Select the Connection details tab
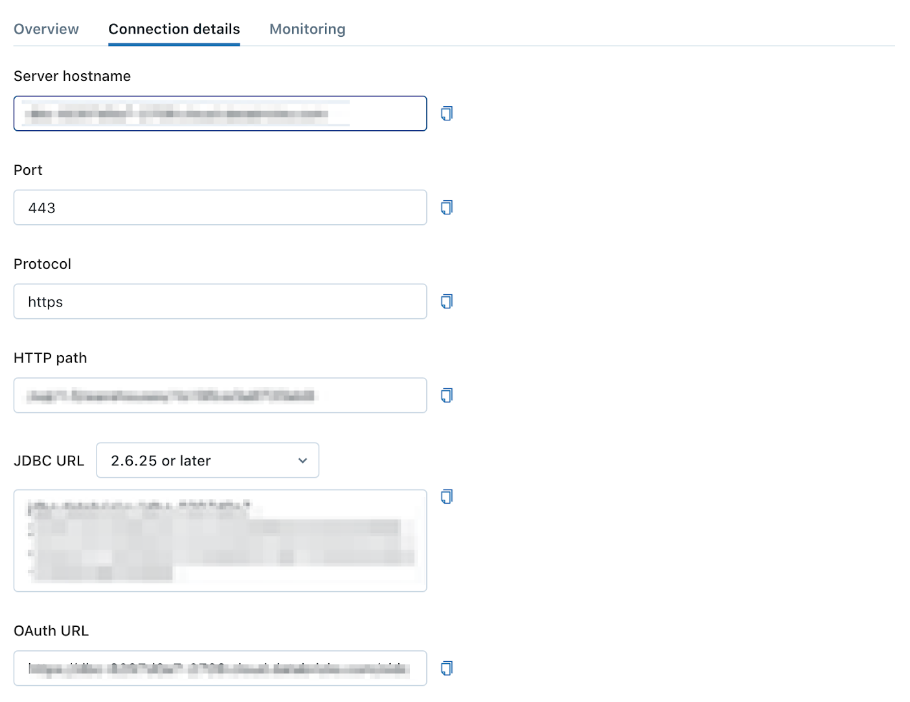The image size is (910, 702). coord(174,29)
